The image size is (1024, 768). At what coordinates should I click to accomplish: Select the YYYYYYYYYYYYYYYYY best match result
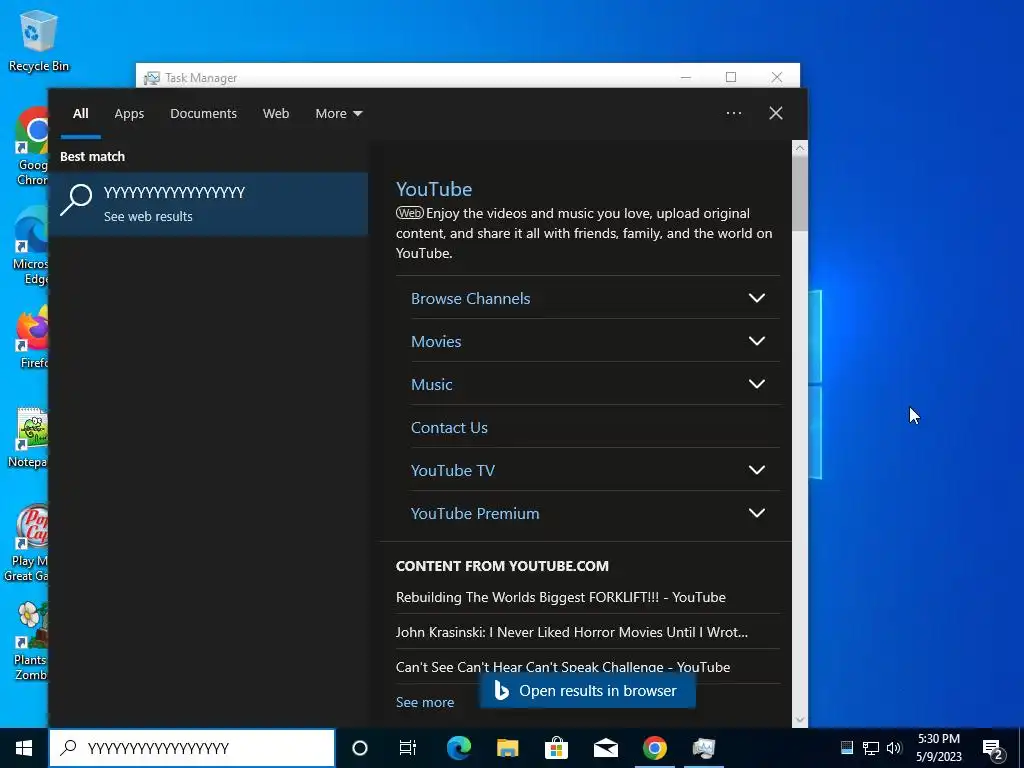pyautogui.click(x=208, y=204)
